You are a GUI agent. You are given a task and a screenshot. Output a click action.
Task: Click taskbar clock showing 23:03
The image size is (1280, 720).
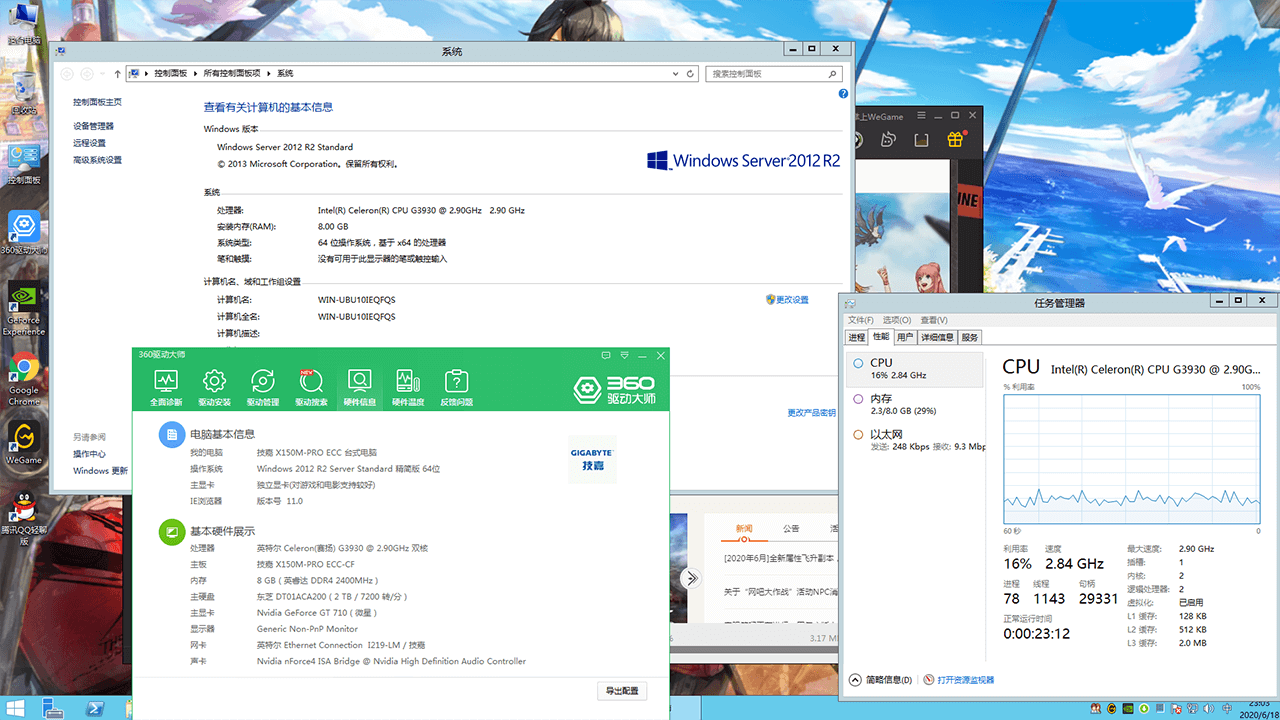pyautogui.click(x=1258, y=709)
